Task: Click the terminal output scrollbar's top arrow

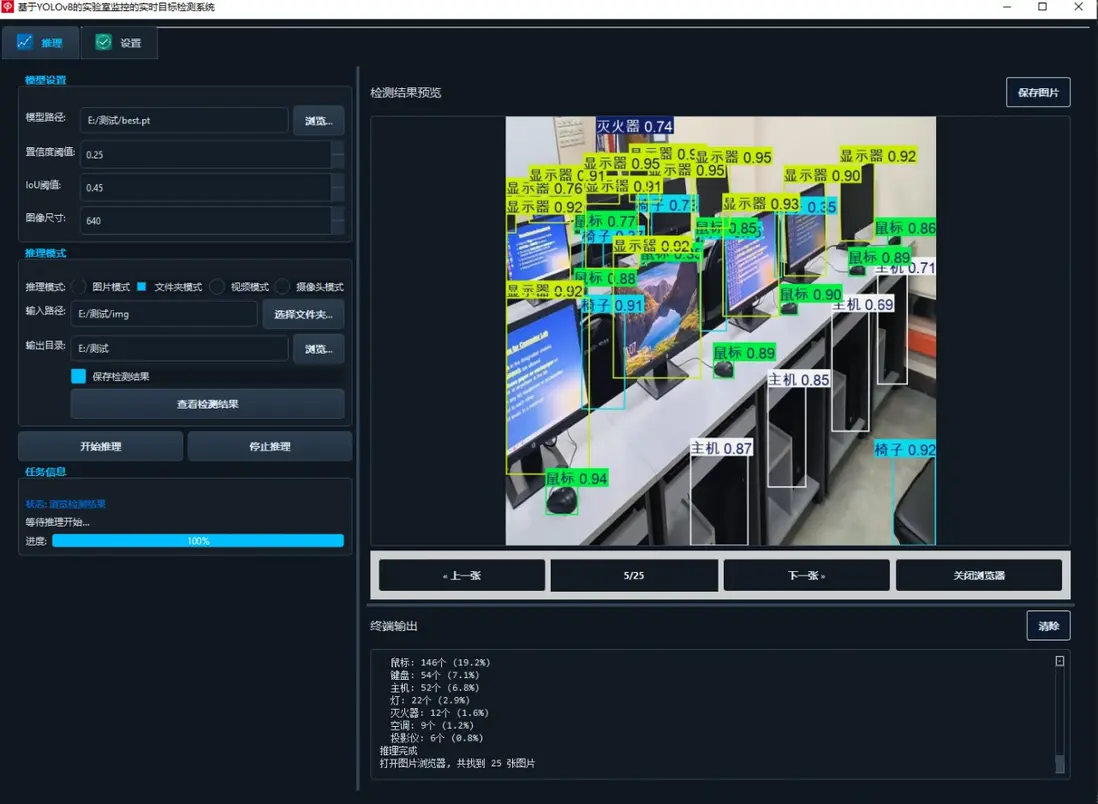Action: pyautogui.click(x=1060, y=661)
